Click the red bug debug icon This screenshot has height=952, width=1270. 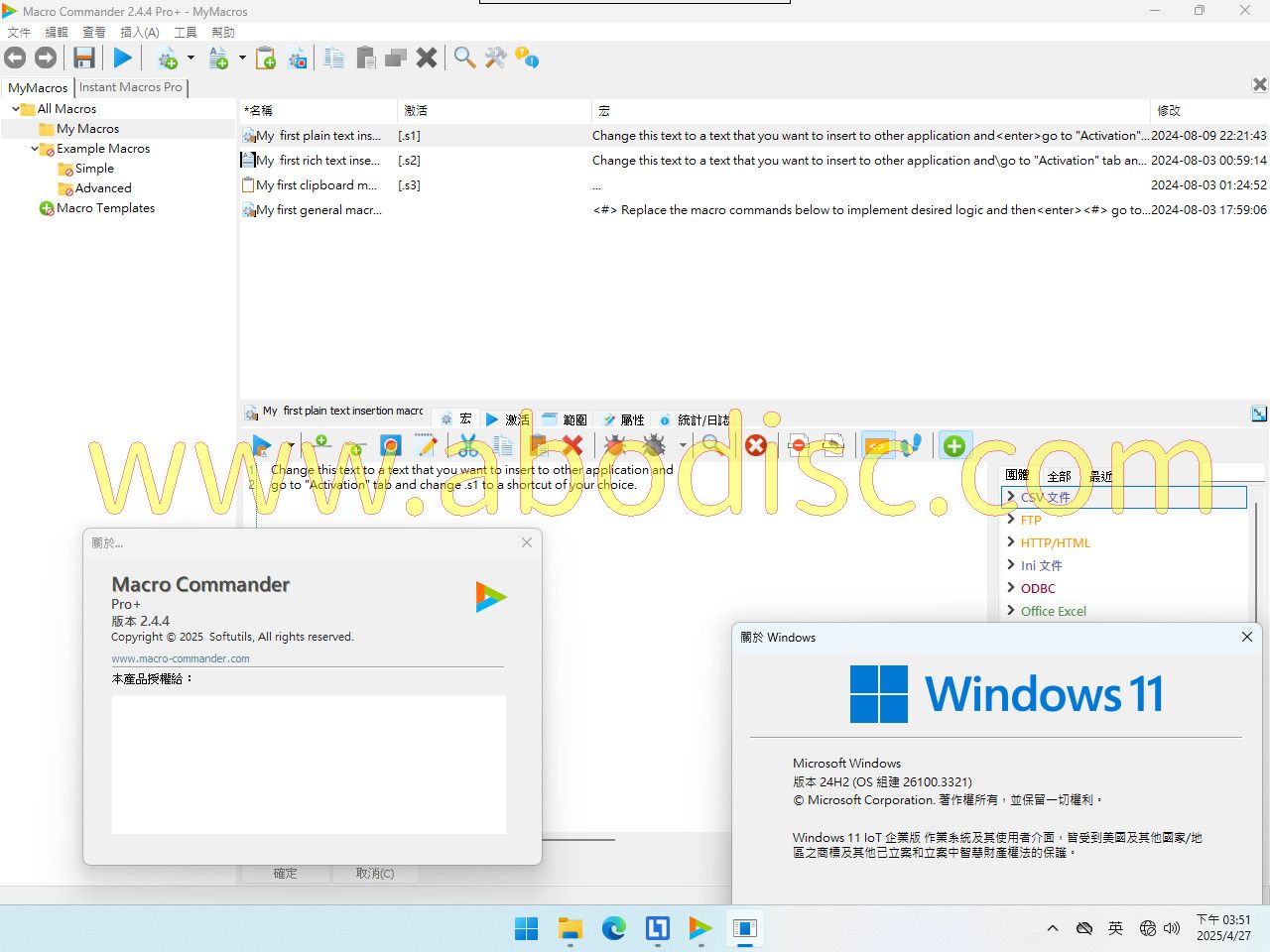[x=614, y=445]
